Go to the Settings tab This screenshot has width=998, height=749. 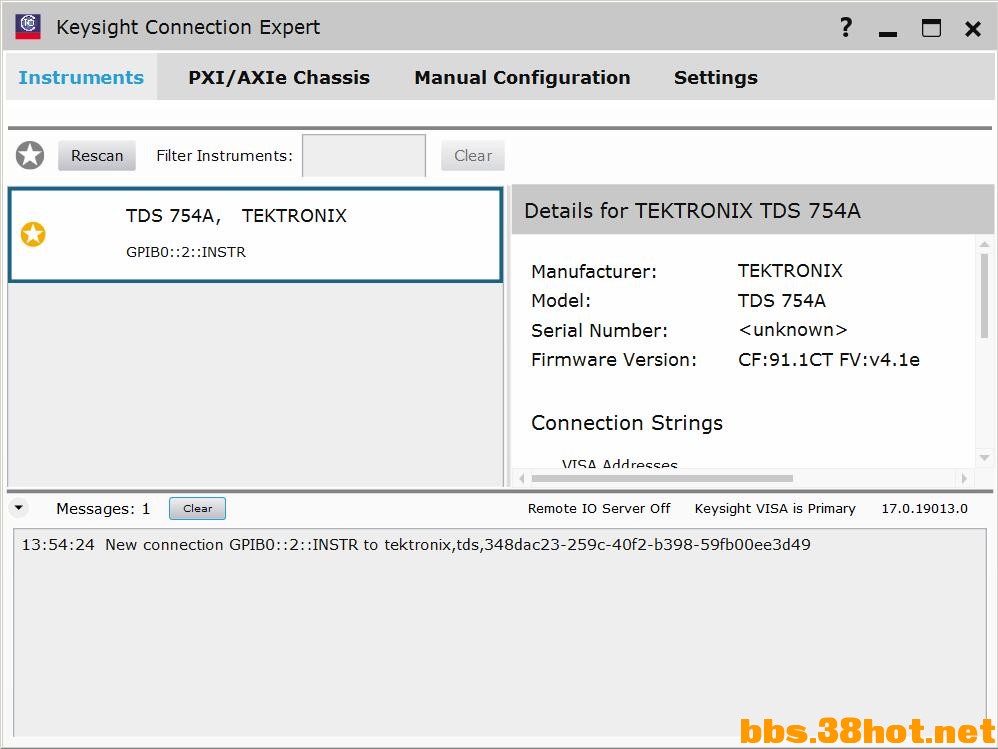715,77
